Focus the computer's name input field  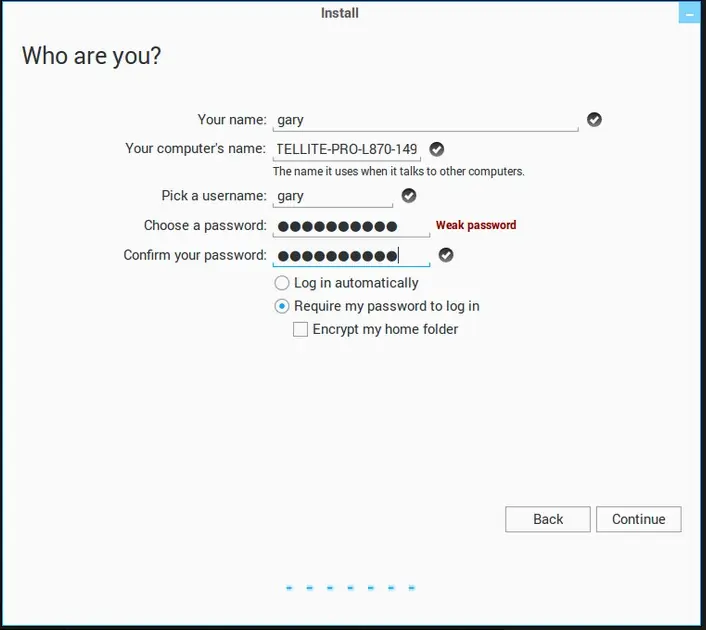(346, 150)
